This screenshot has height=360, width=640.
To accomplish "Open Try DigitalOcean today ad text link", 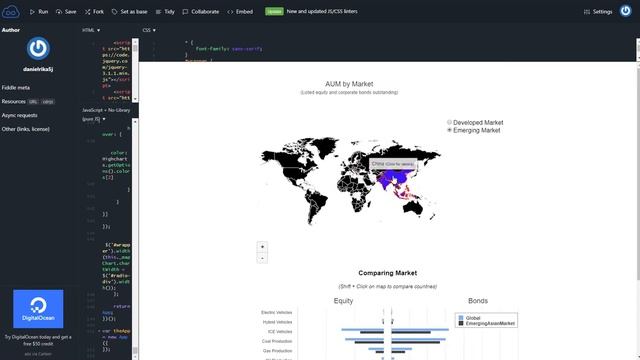I will click(x=38, y=340).
